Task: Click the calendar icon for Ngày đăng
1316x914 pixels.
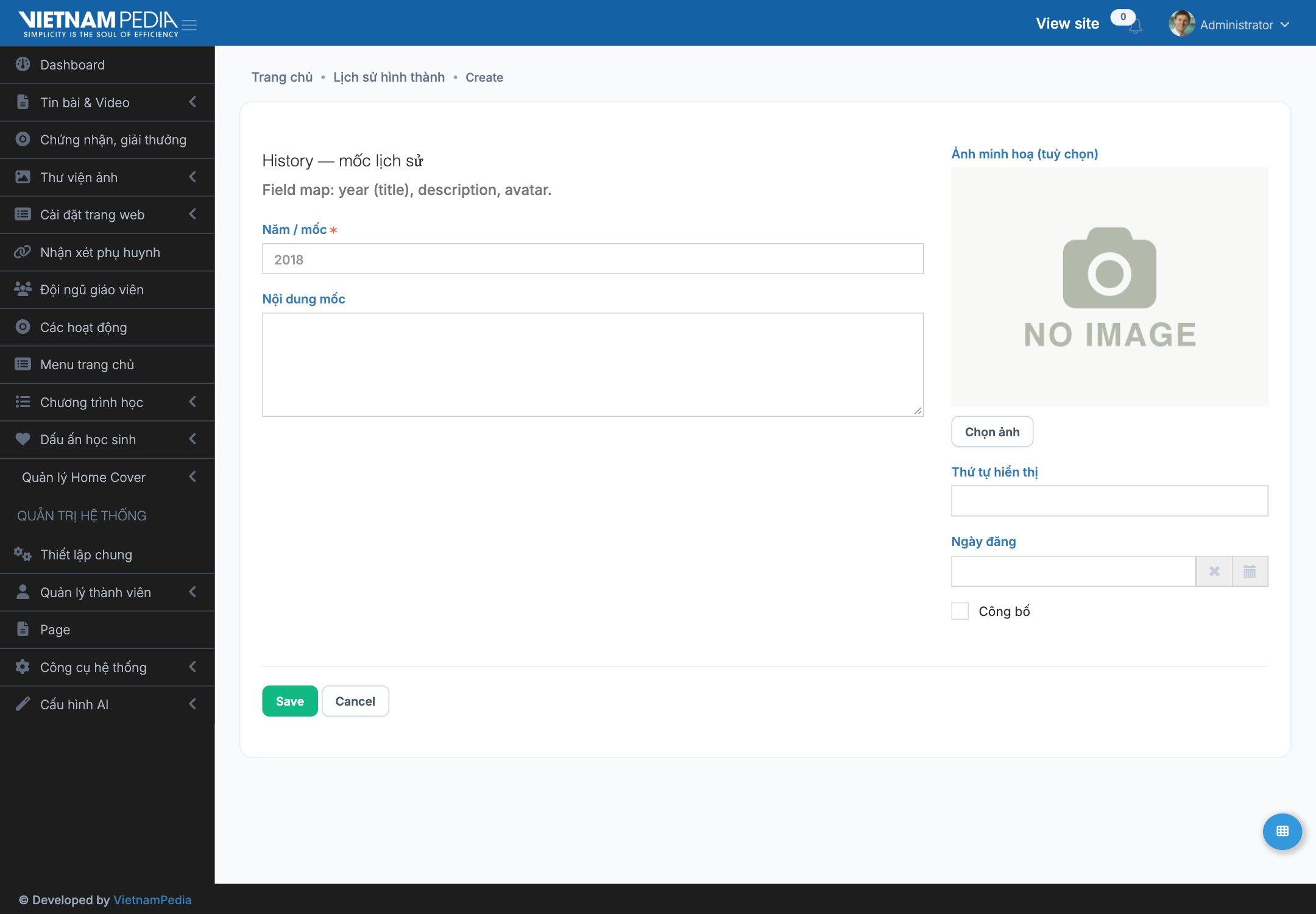Action: point(1250,572)
